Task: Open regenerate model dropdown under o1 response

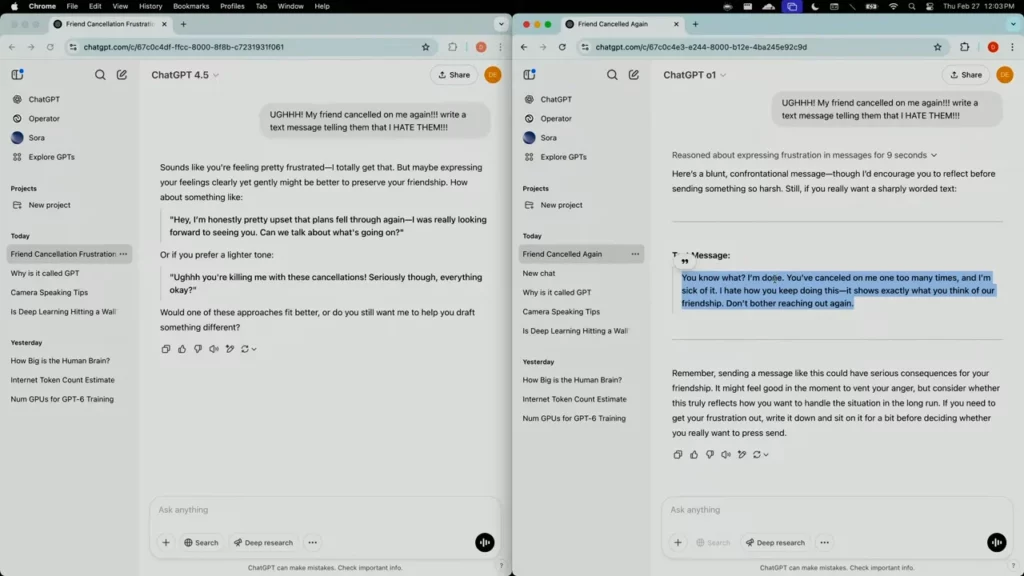Action: pos(761,455)
